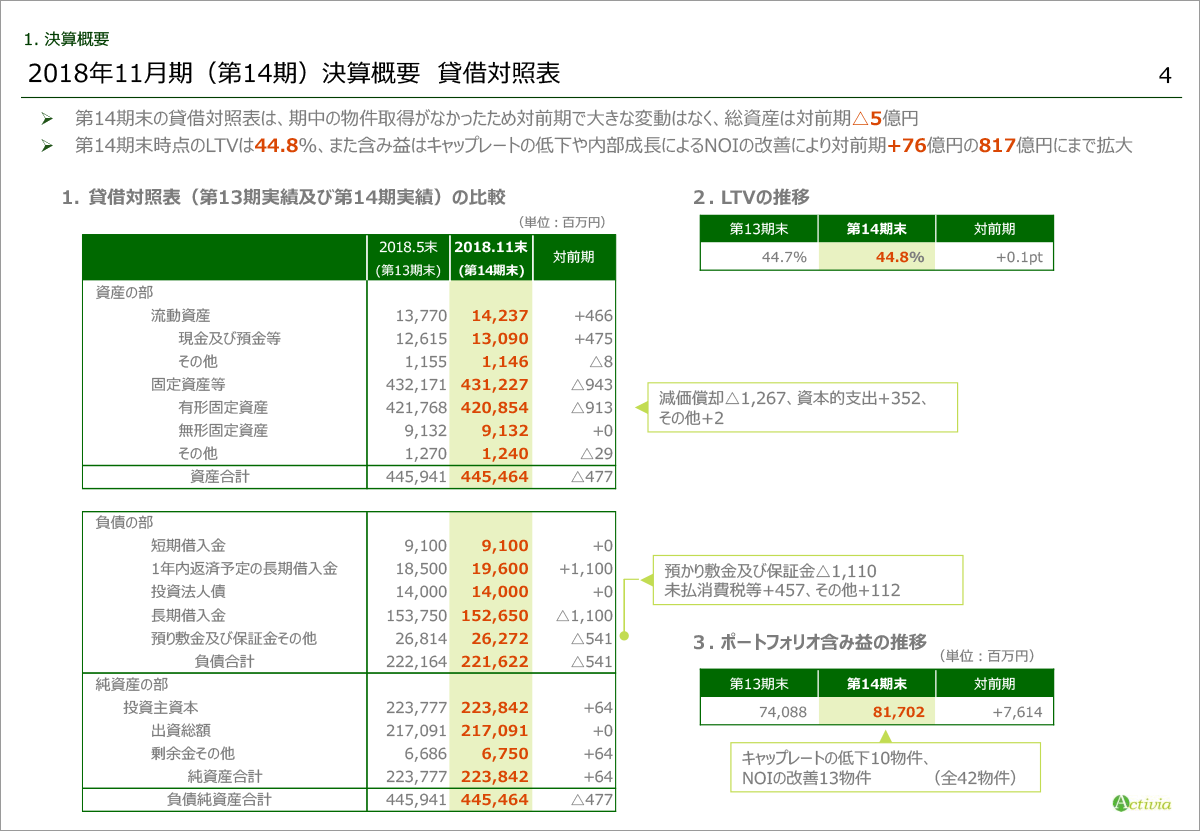Click the キャップレートの低下10物件 callout box
The width and height of the screenshot is (1200, 831).
point(885,767)
